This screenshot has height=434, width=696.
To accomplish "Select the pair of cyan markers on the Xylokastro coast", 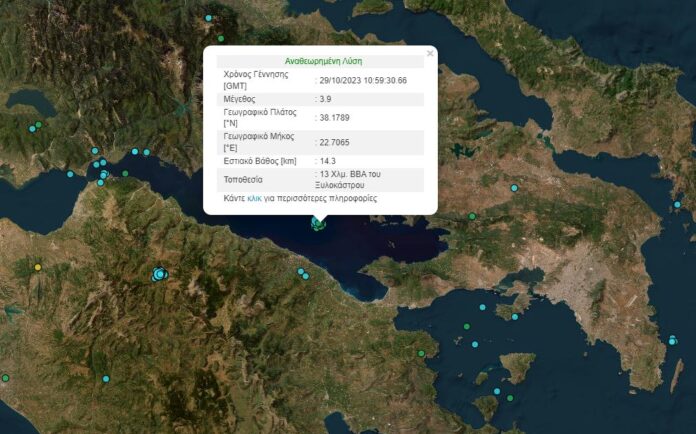I will (x=303, y=274).
